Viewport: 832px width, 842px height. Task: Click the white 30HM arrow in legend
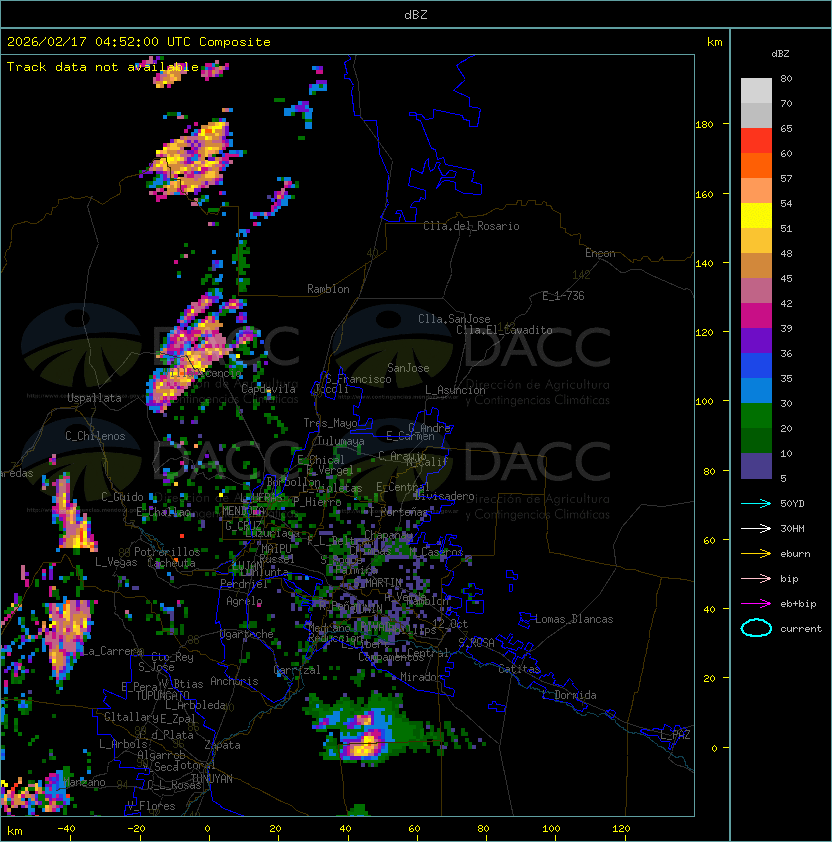(756, 528)
